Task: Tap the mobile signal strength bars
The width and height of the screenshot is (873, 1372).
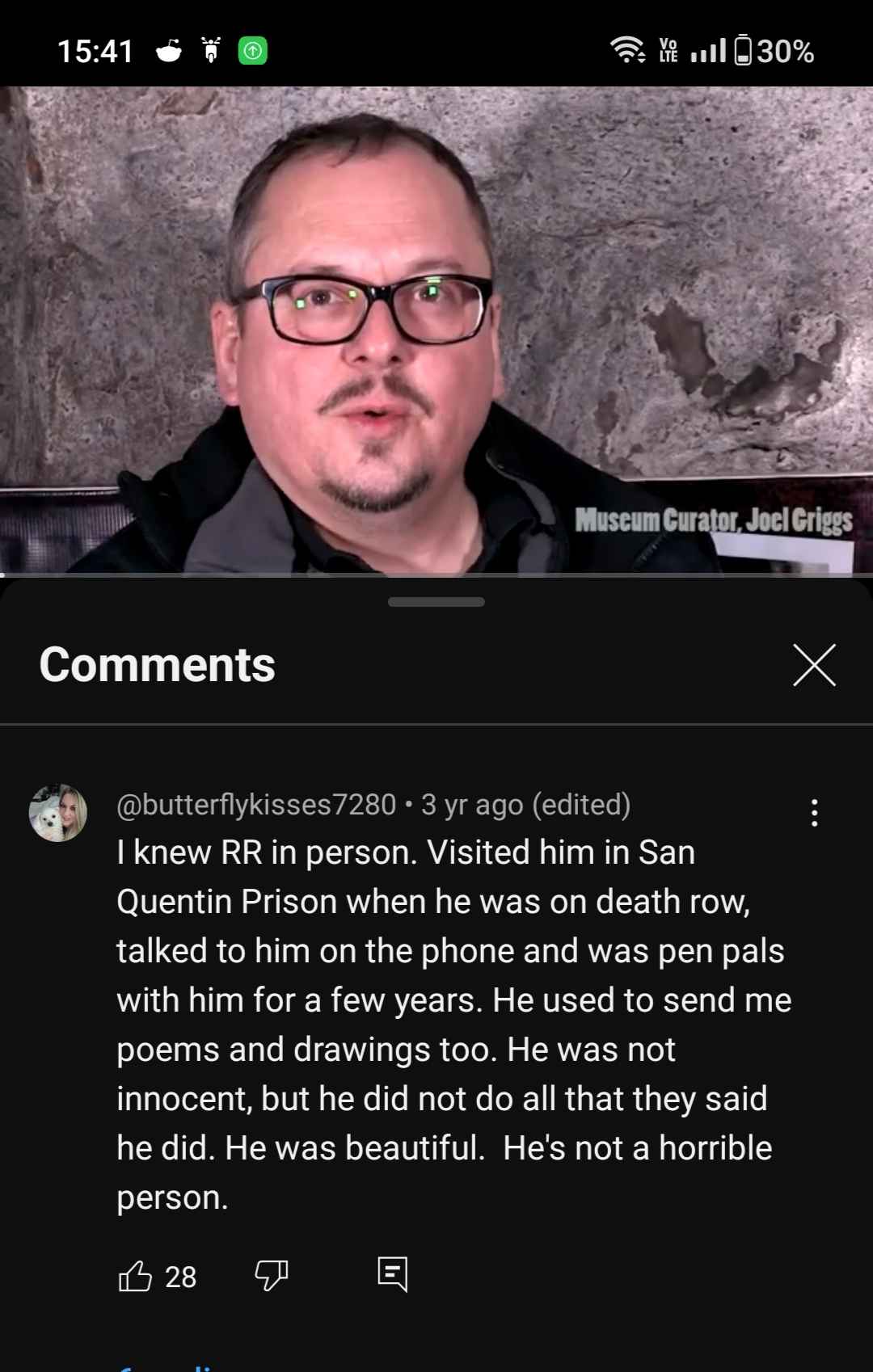Action: pos(709,51)
